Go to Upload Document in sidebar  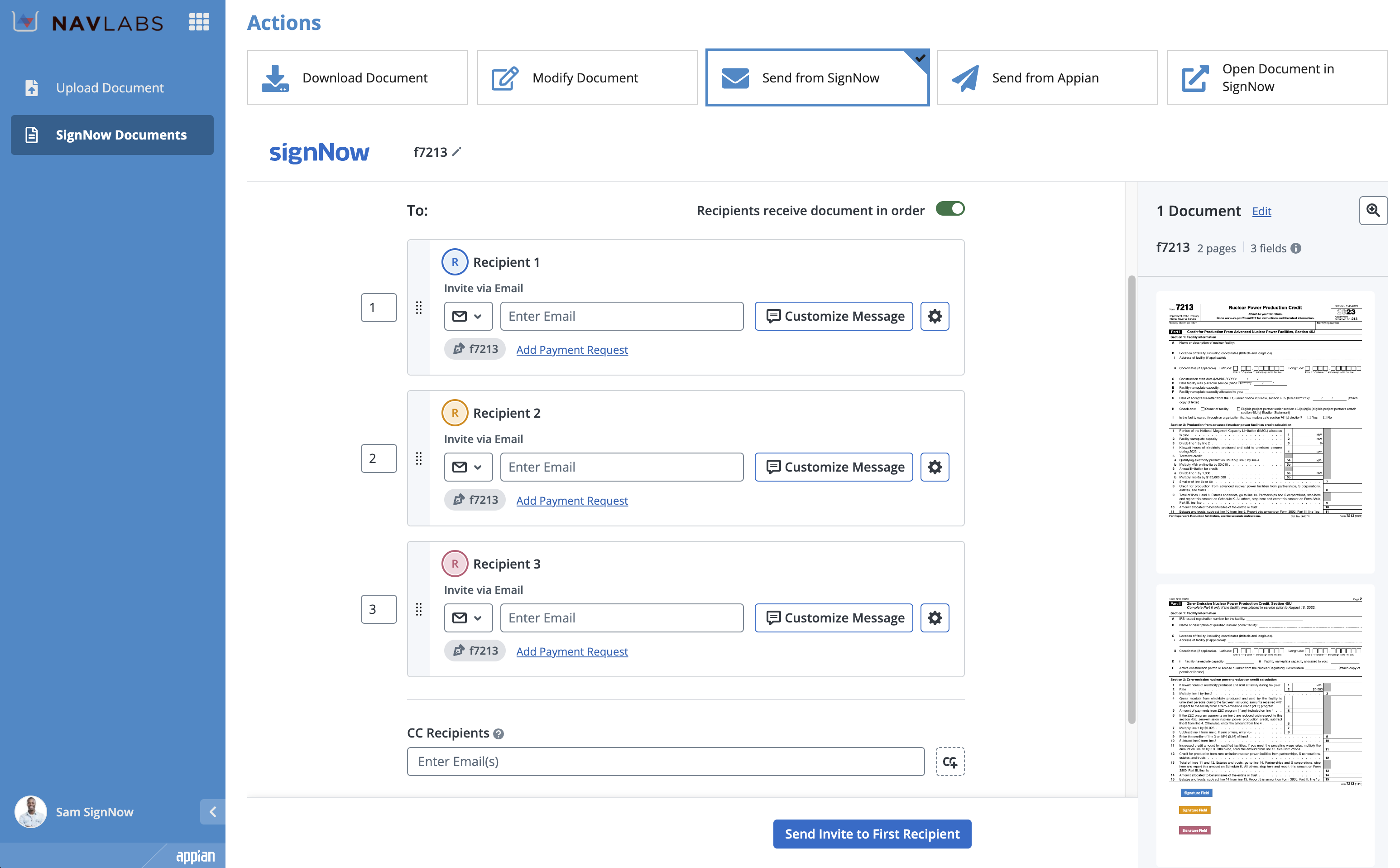pos(110,87)
